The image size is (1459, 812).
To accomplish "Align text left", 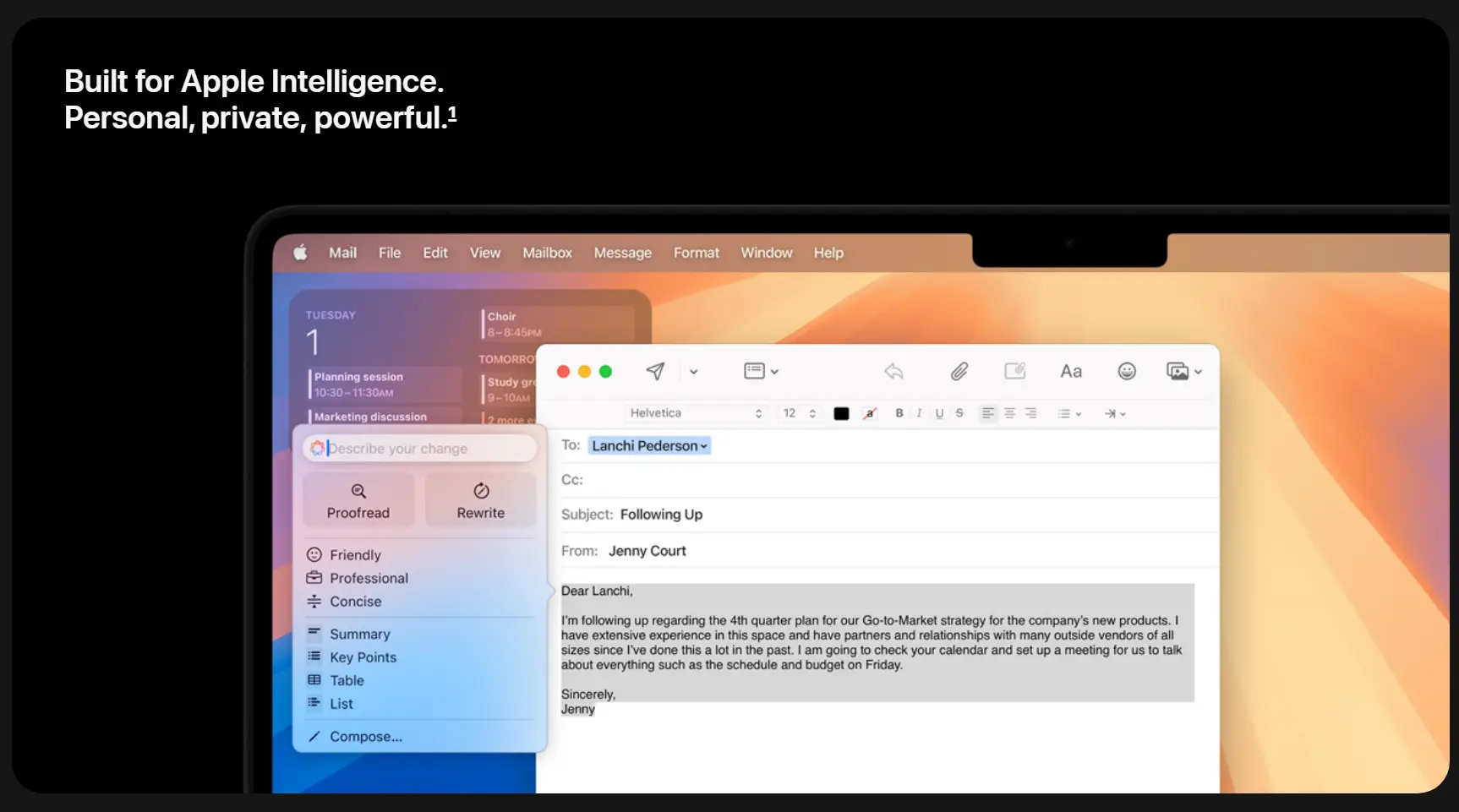I will coord(987,413).
